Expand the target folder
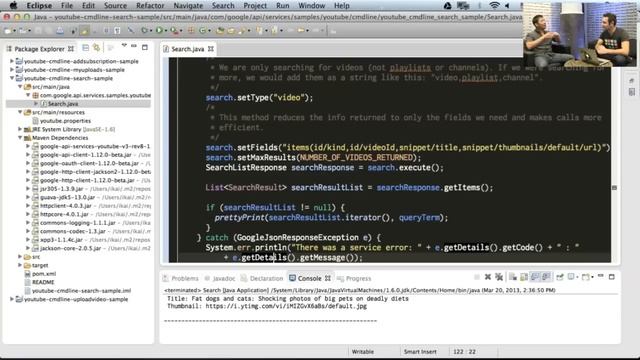Viewport: 640px width, 360px height. coord(20,265)
